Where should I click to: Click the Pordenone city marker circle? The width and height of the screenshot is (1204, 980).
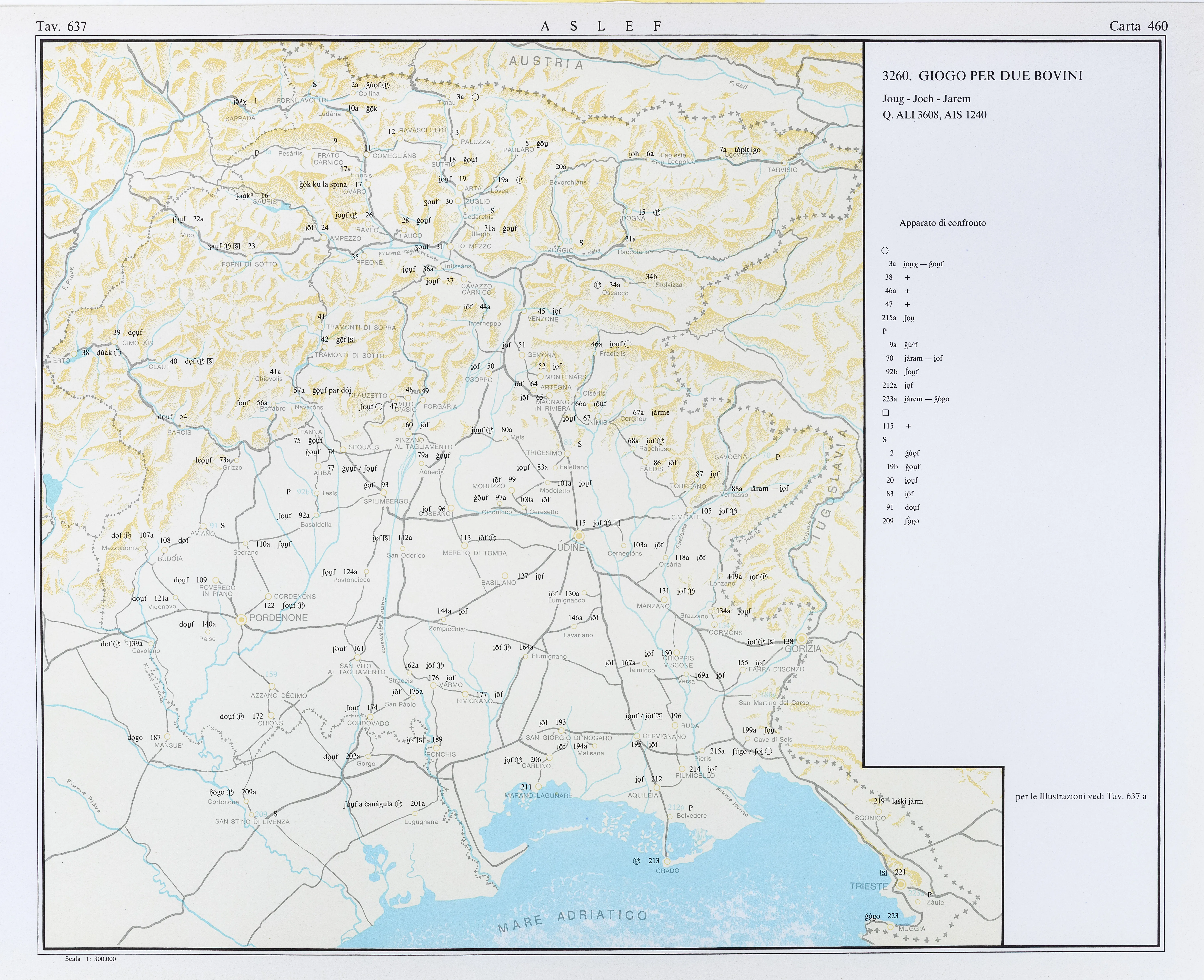click(x=242, y=619)
